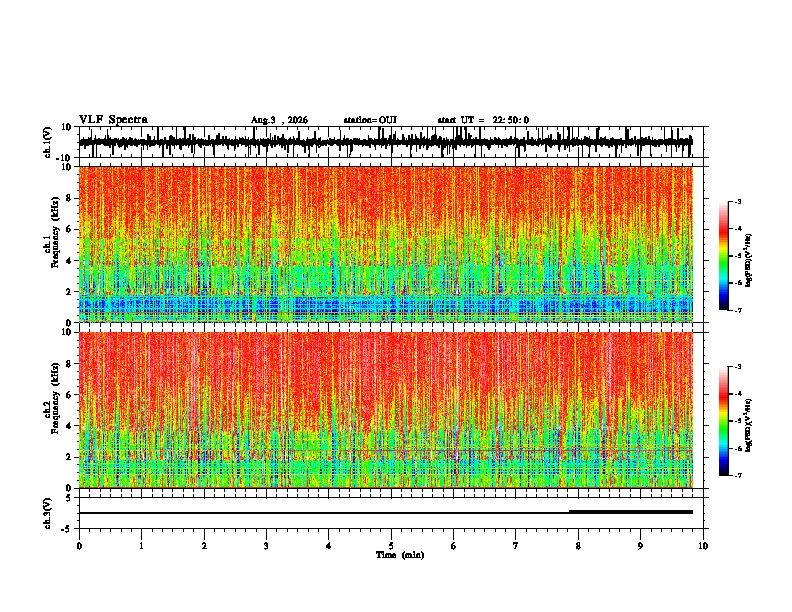Click the ch.1 spectrogram panel
792x612 pixels.
pyautogui.click(x=386, y=244)
